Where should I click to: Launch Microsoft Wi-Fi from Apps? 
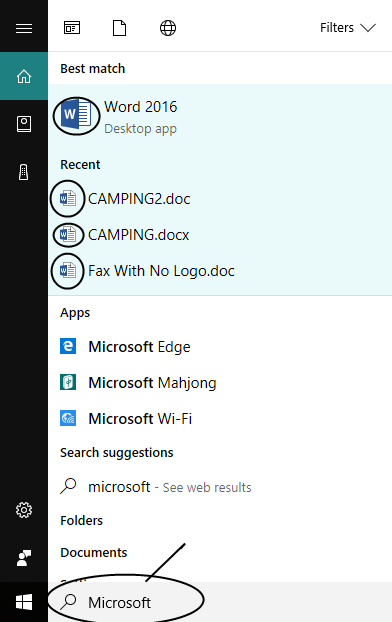click(220, 419)
